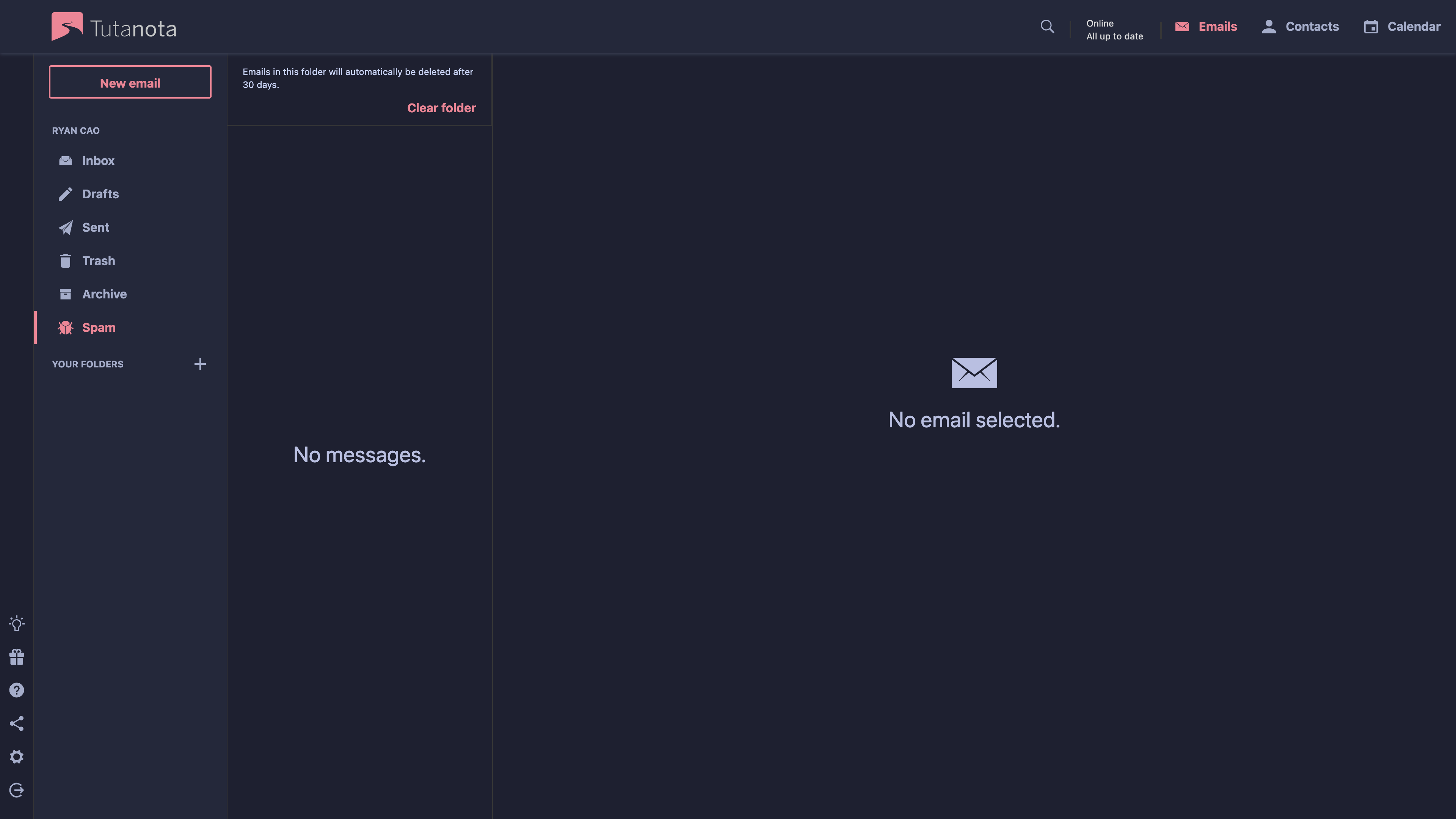Compose with the New email button
Viewport: 1456px width, 819px height.
pos(130,82)
